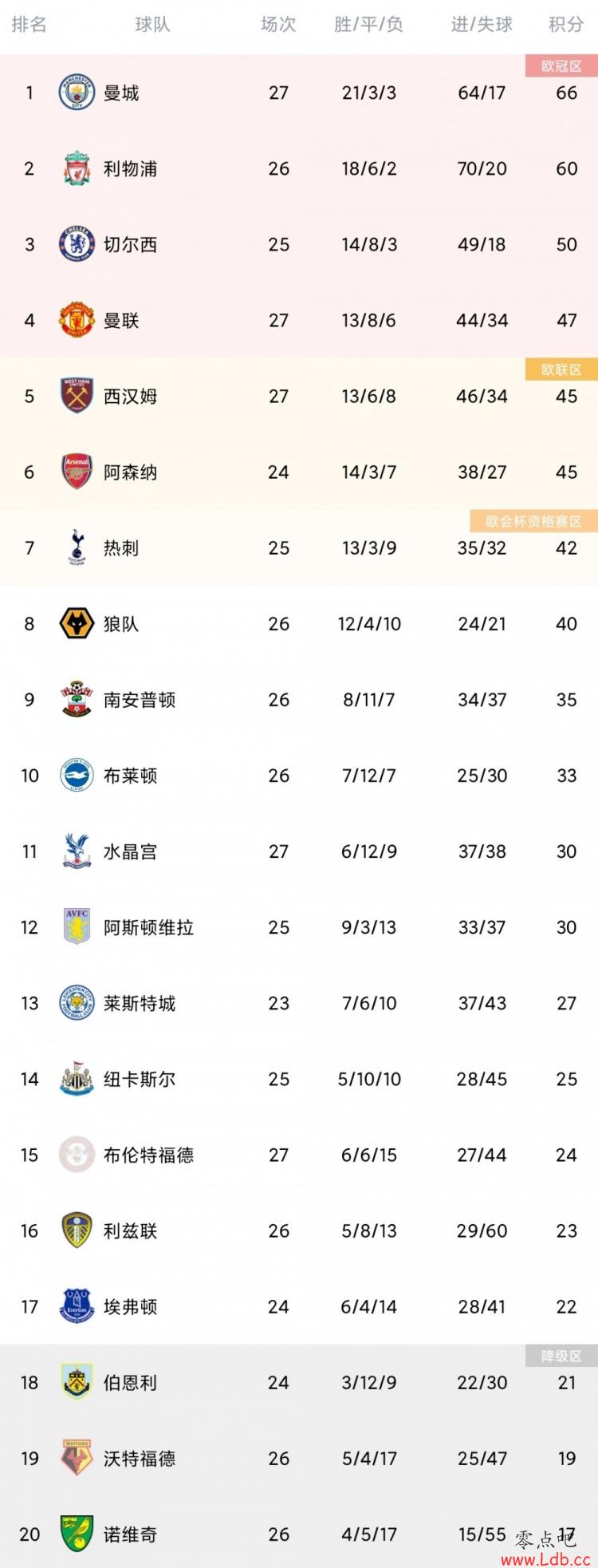Select the Chelsea badge icon
This screenshot has height=1568, width=598.
77,244
